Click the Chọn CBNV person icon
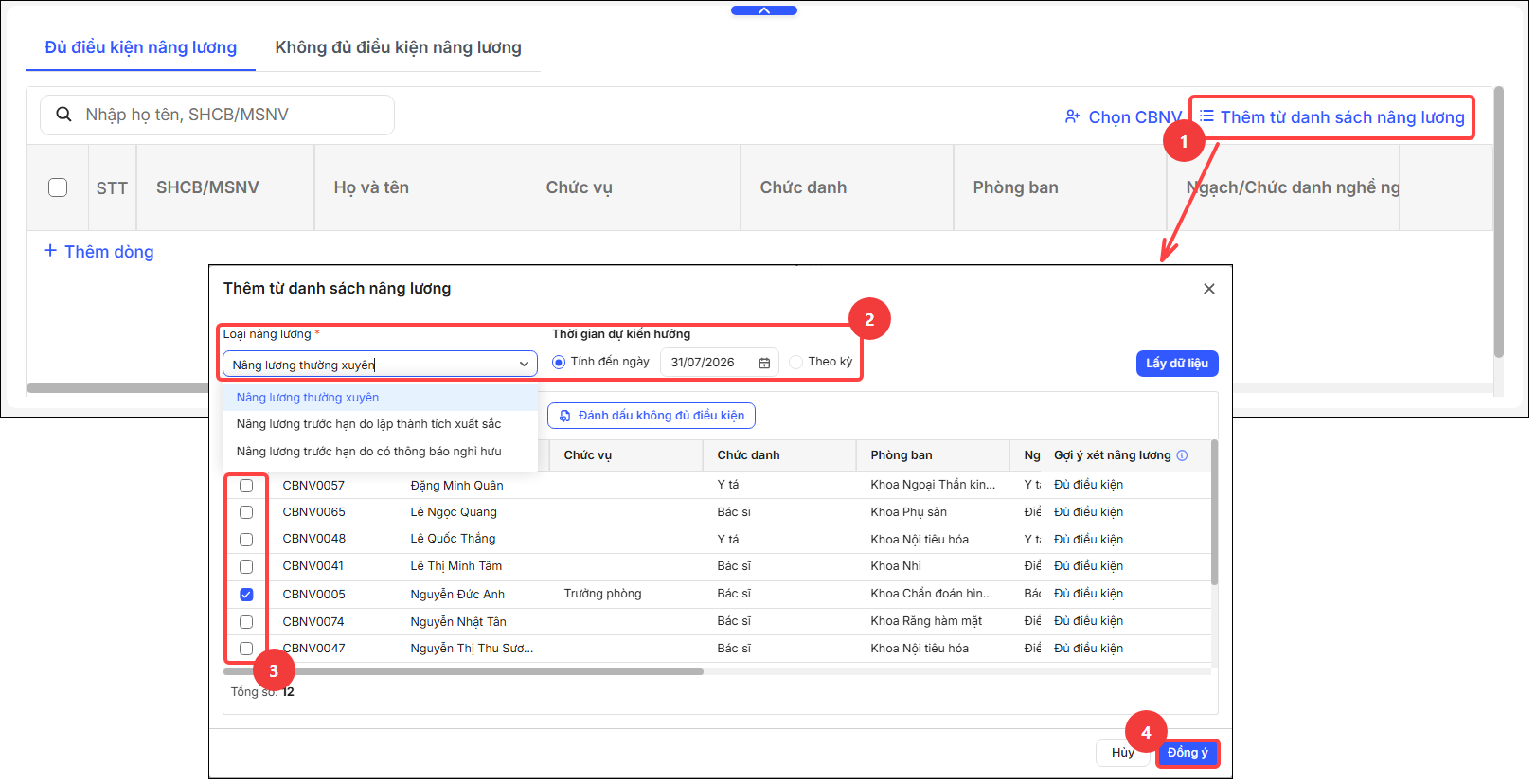Screen dimensions: 1536x784 [1072, 116]
